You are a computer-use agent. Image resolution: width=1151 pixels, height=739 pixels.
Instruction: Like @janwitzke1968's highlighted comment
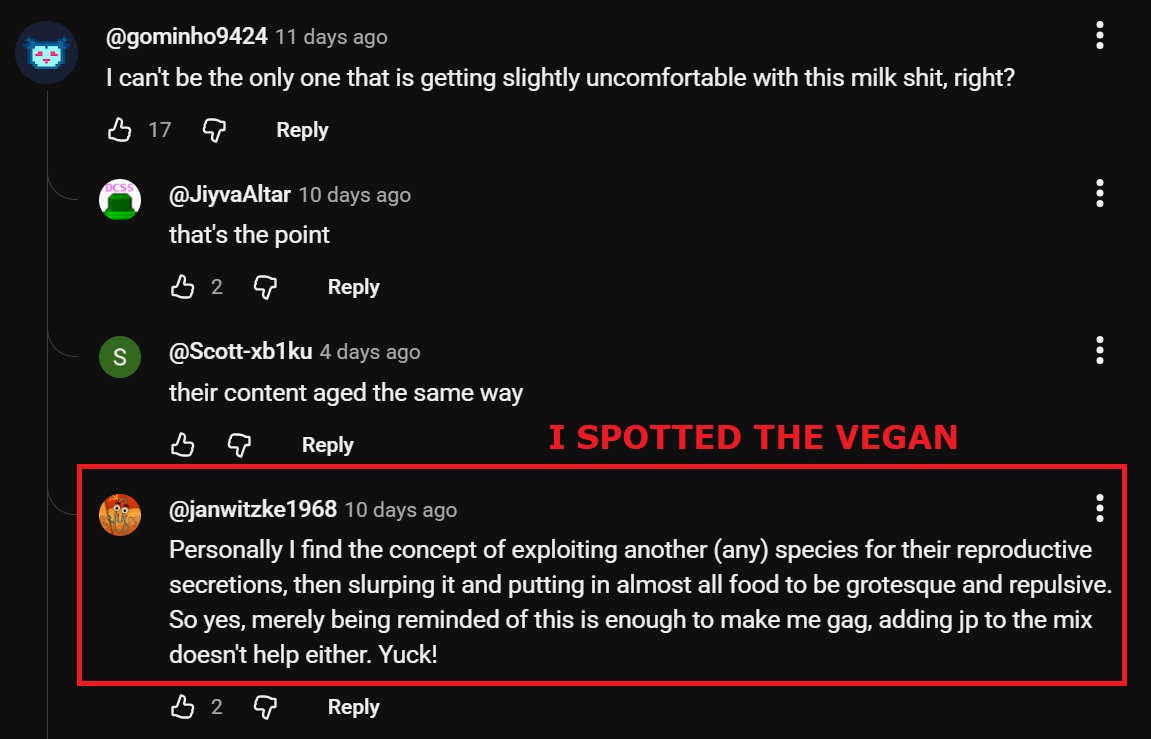click(x=182, y=706)
